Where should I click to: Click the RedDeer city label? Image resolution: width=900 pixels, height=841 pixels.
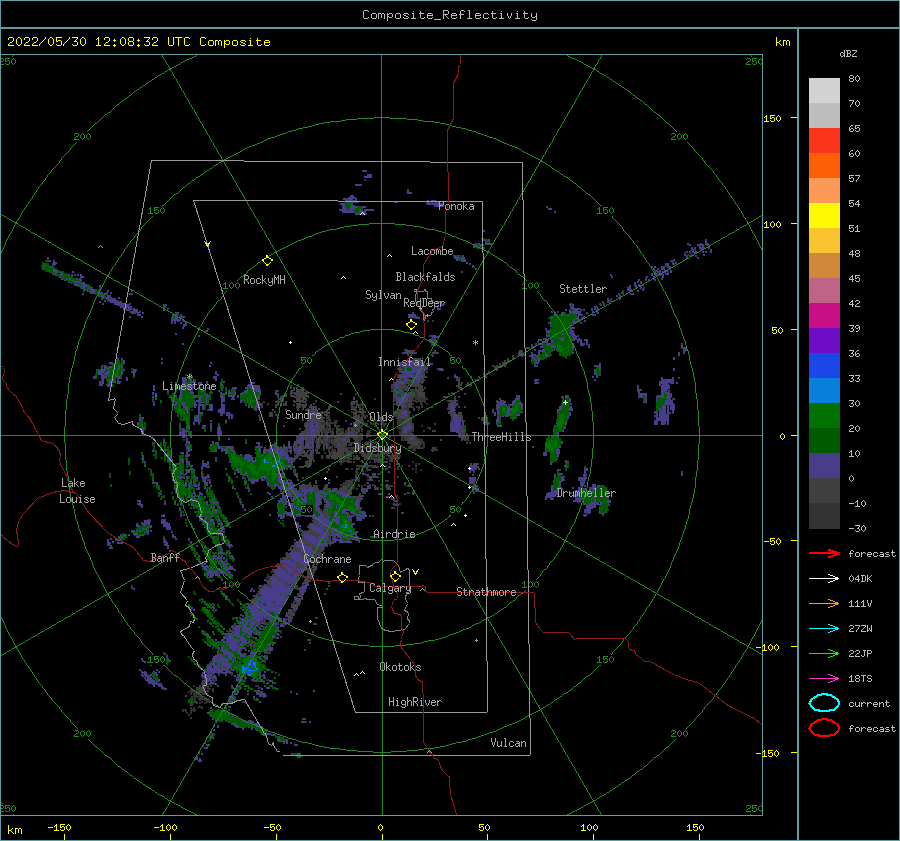click(424, 303)
